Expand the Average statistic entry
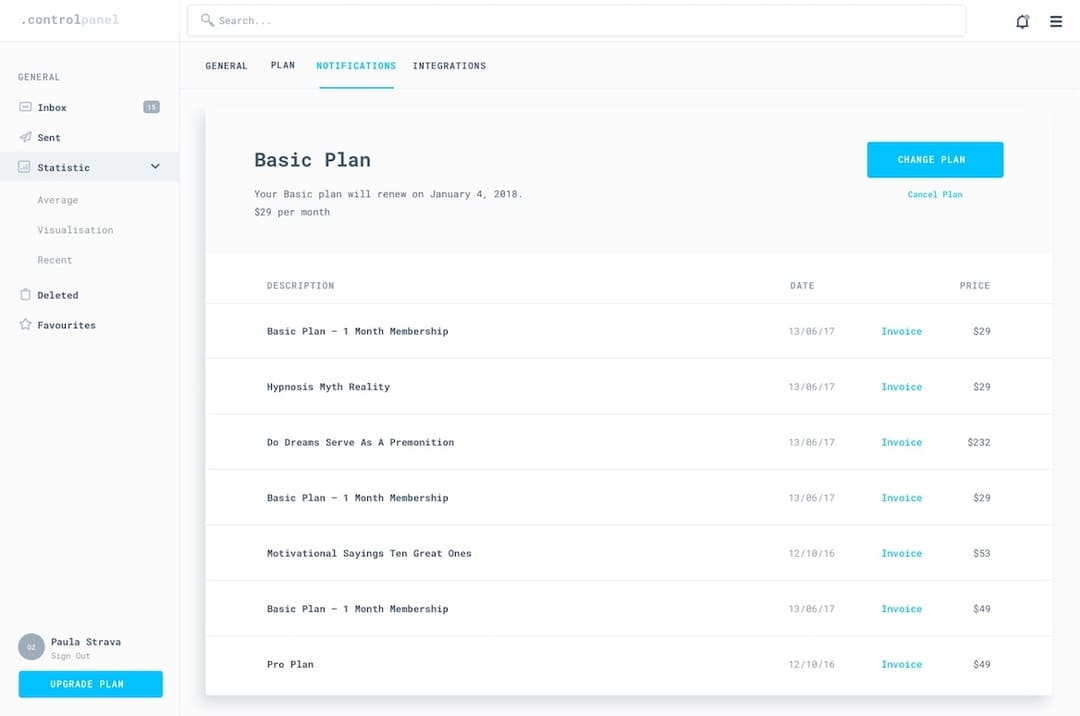The image size is (1080, 716). (58, 200)
